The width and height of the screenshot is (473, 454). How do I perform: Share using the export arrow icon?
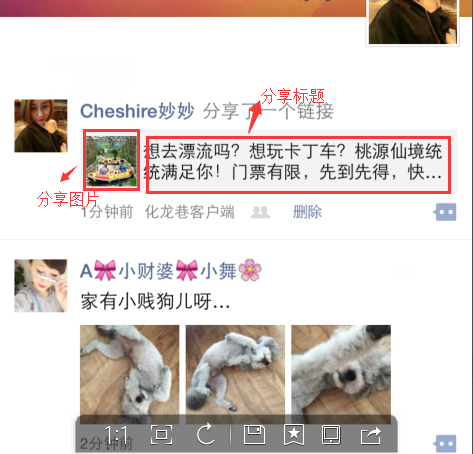click(x=371, y=435)
